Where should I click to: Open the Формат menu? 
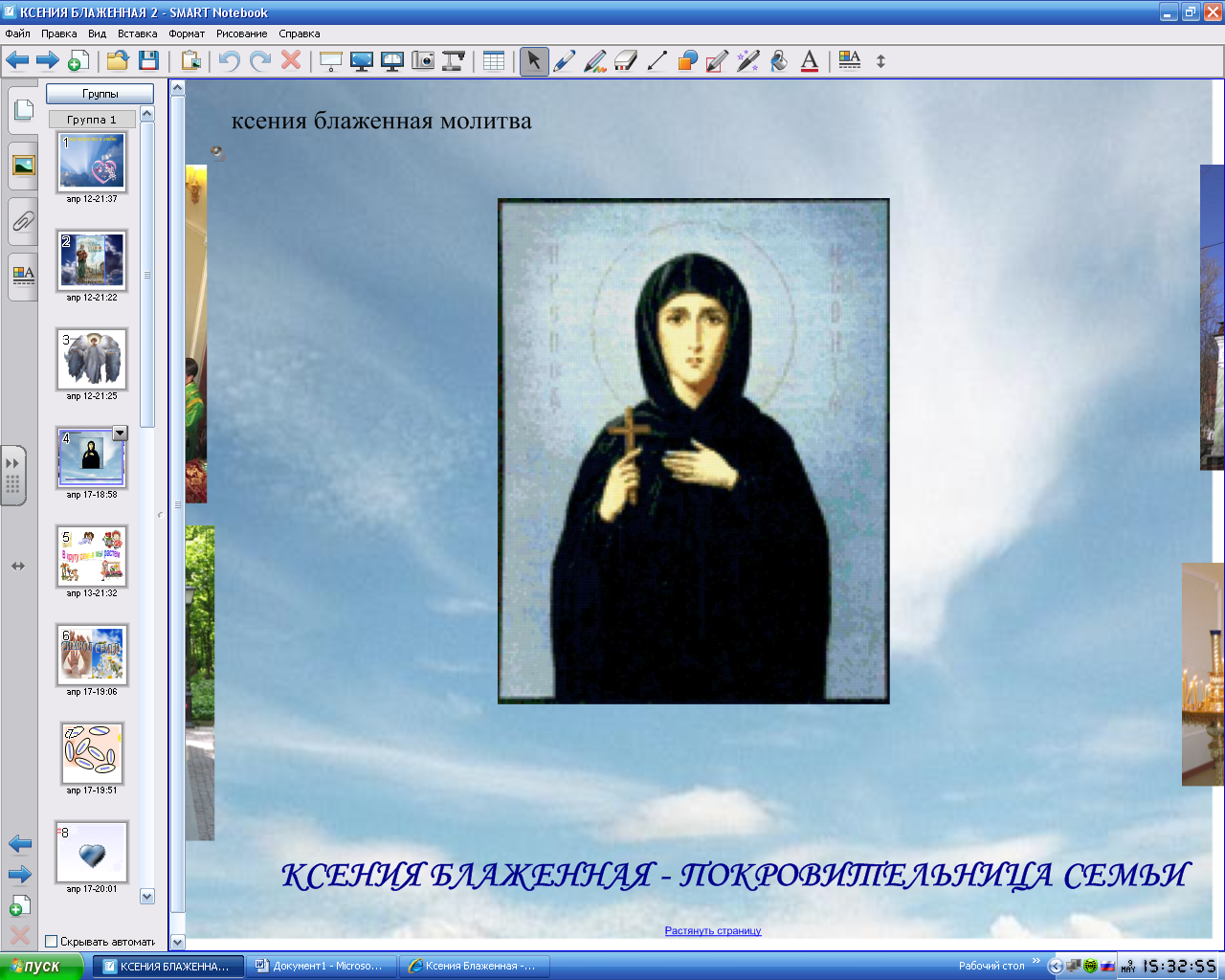coord(187,33)
